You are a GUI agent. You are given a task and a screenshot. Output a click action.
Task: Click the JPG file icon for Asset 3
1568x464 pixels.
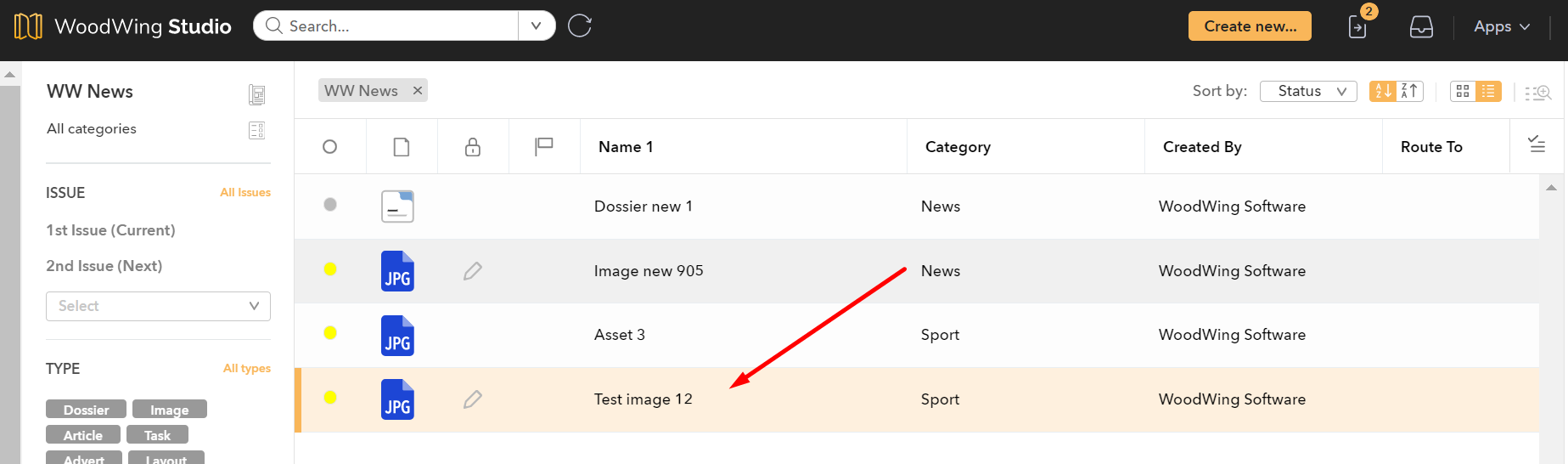click(x=397, y=336)
